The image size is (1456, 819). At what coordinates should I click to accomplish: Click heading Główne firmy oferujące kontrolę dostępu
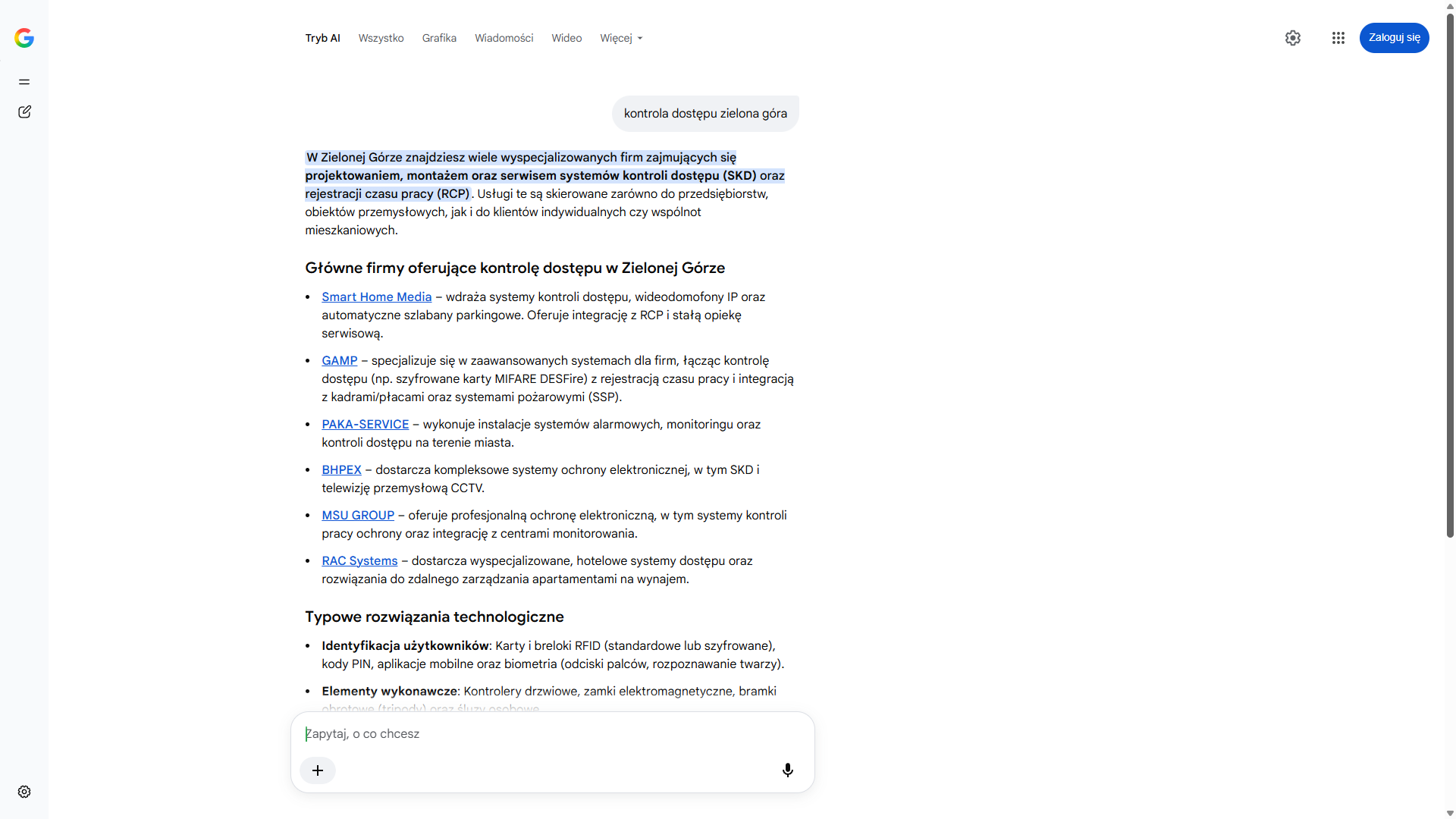coord(515,268)
